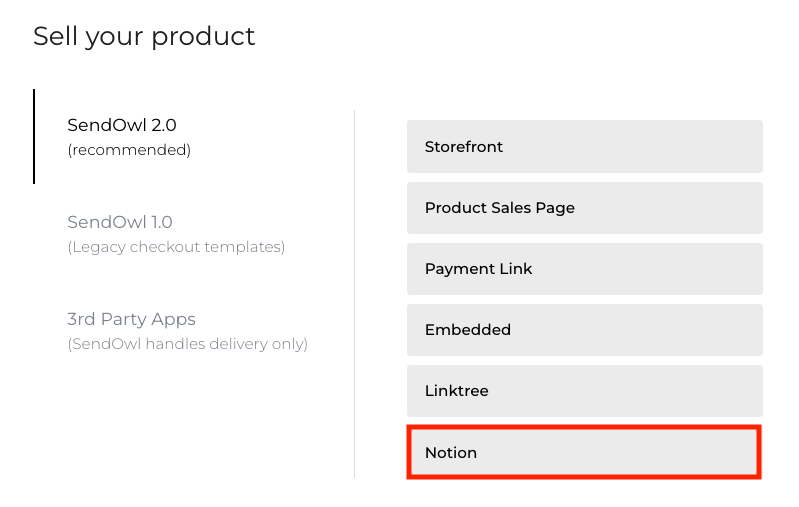
Task: Select the highlighted Notion option
Action: 584,453
